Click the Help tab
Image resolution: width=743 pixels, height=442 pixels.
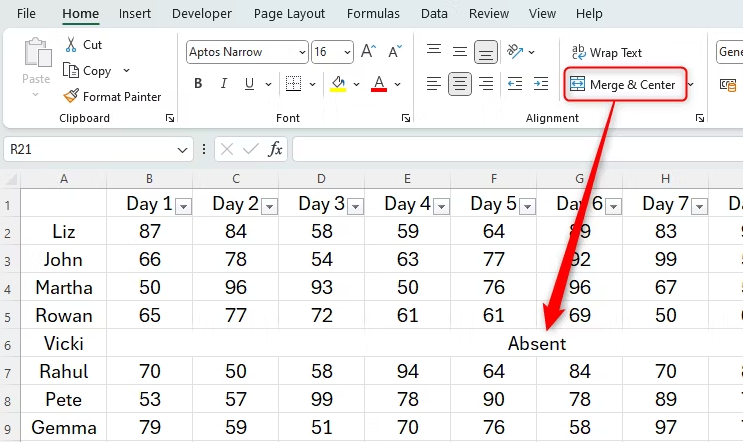pos(589,13)
